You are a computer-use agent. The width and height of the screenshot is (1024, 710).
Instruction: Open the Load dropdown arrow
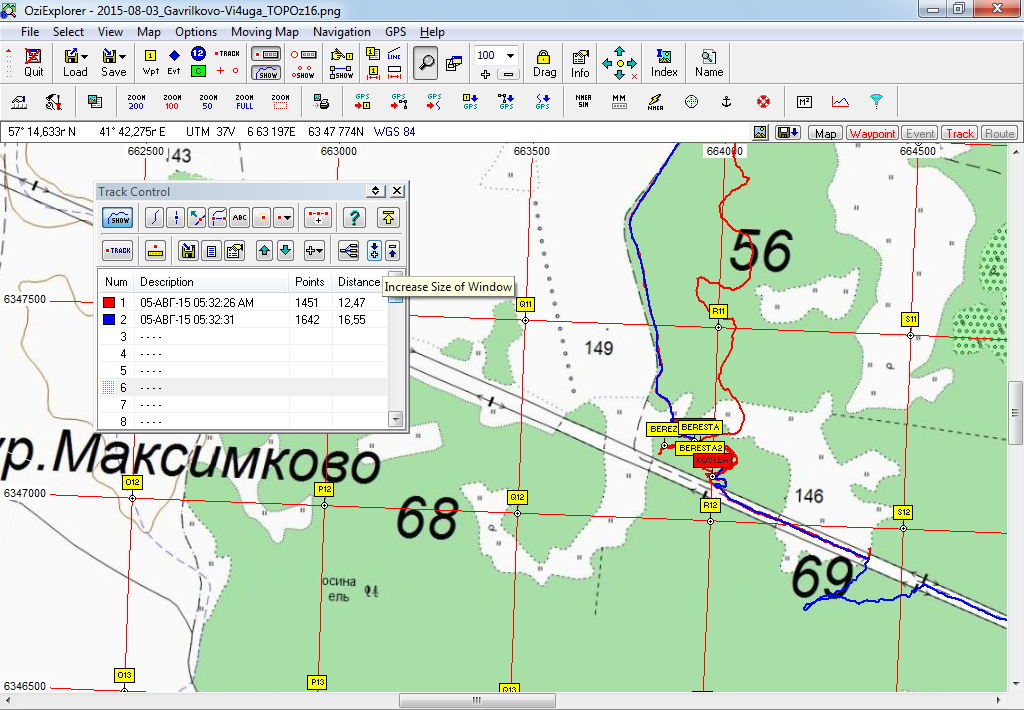85,57
